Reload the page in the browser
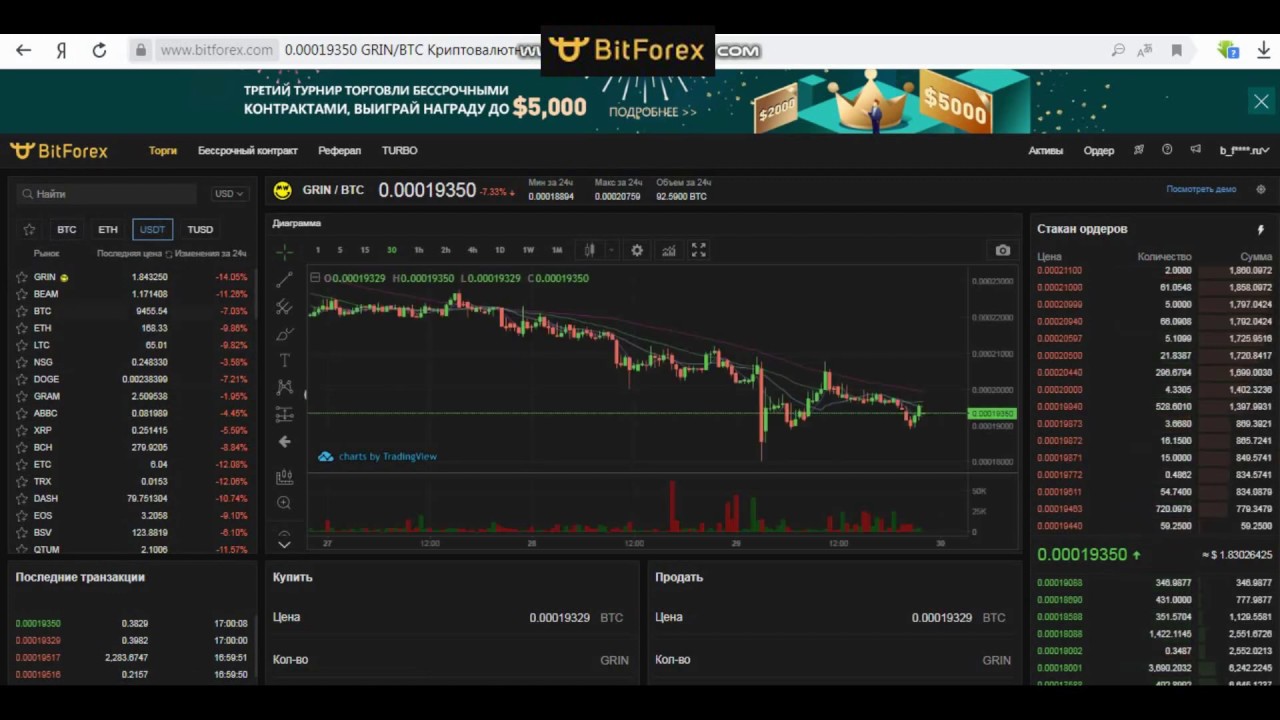The image size is (1280, 720). (x=99, y=50)
